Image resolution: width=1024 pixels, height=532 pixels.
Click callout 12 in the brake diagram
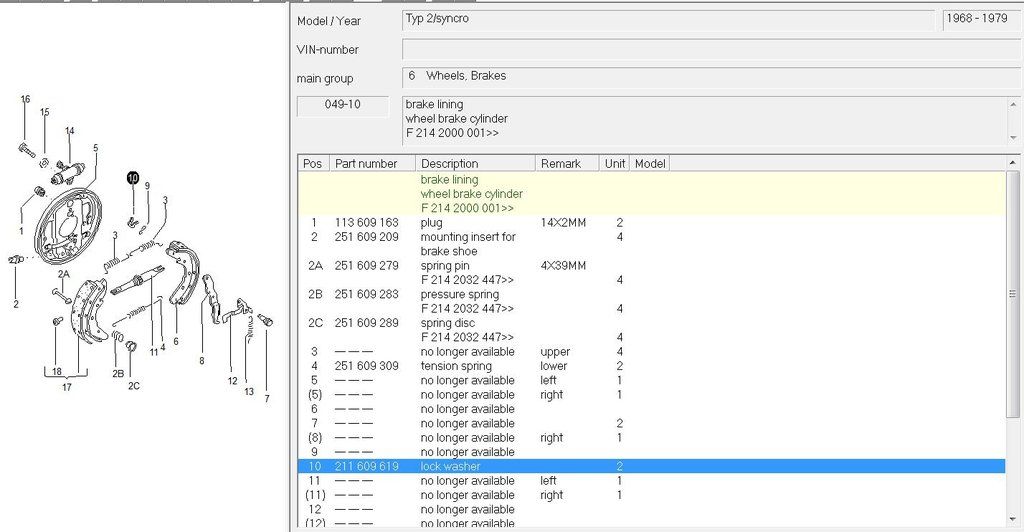232,381
